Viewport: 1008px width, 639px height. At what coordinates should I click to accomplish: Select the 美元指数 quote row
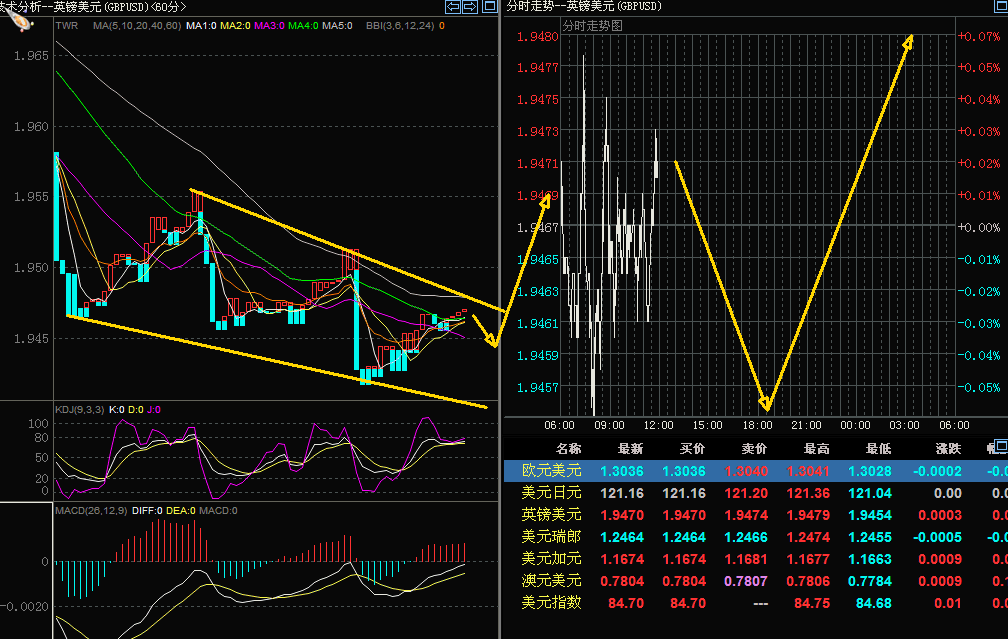pyautogui.click(x=551, y=603)
